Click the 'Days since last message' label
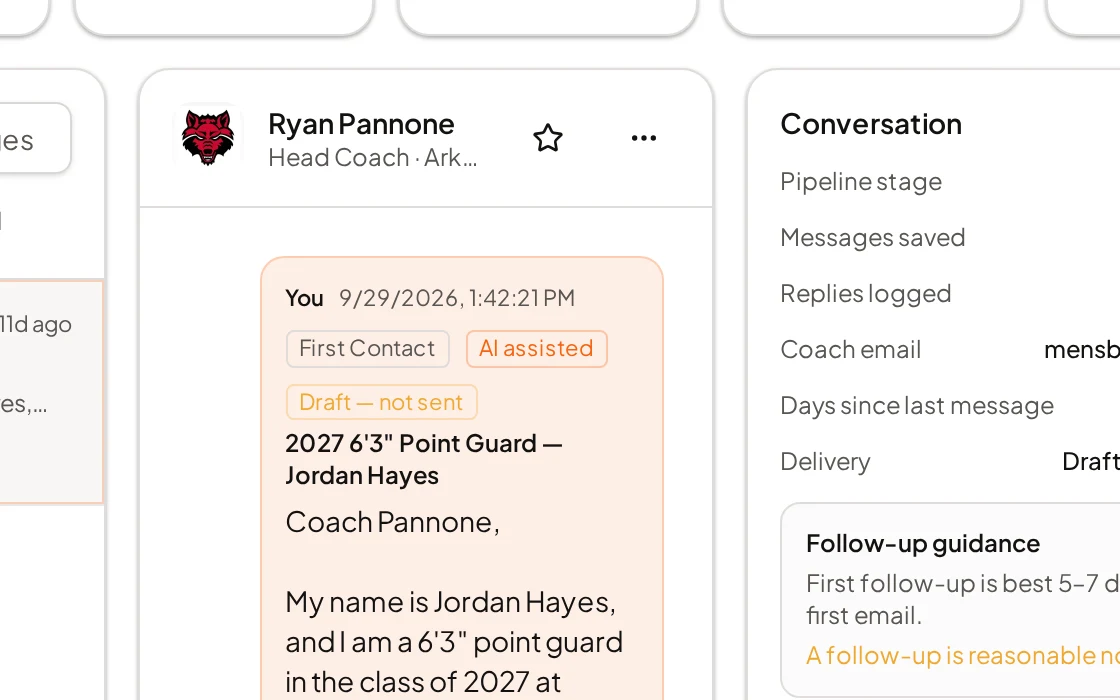This screenshot has height=700, width=1120. pos(916,406)
